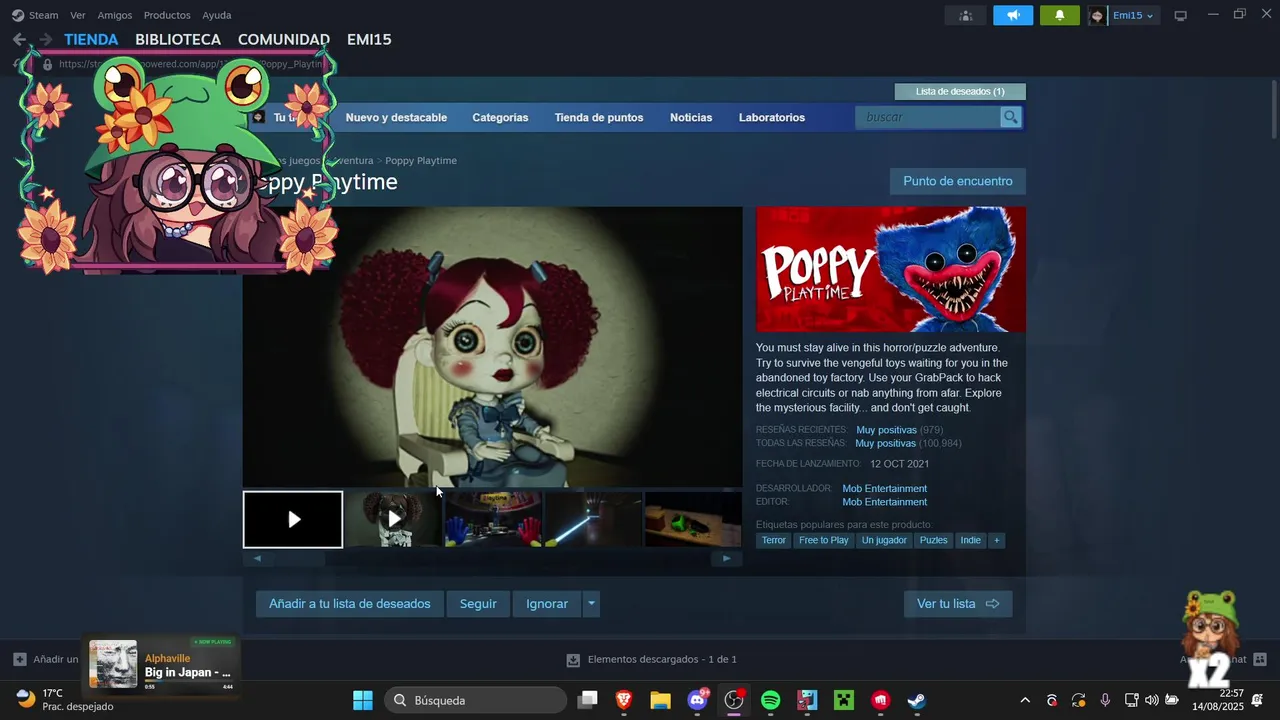This screenshot has width=1280, height=720.
Task: Open developer Mob Entertainment link
Action: click(x=885, y=489)
